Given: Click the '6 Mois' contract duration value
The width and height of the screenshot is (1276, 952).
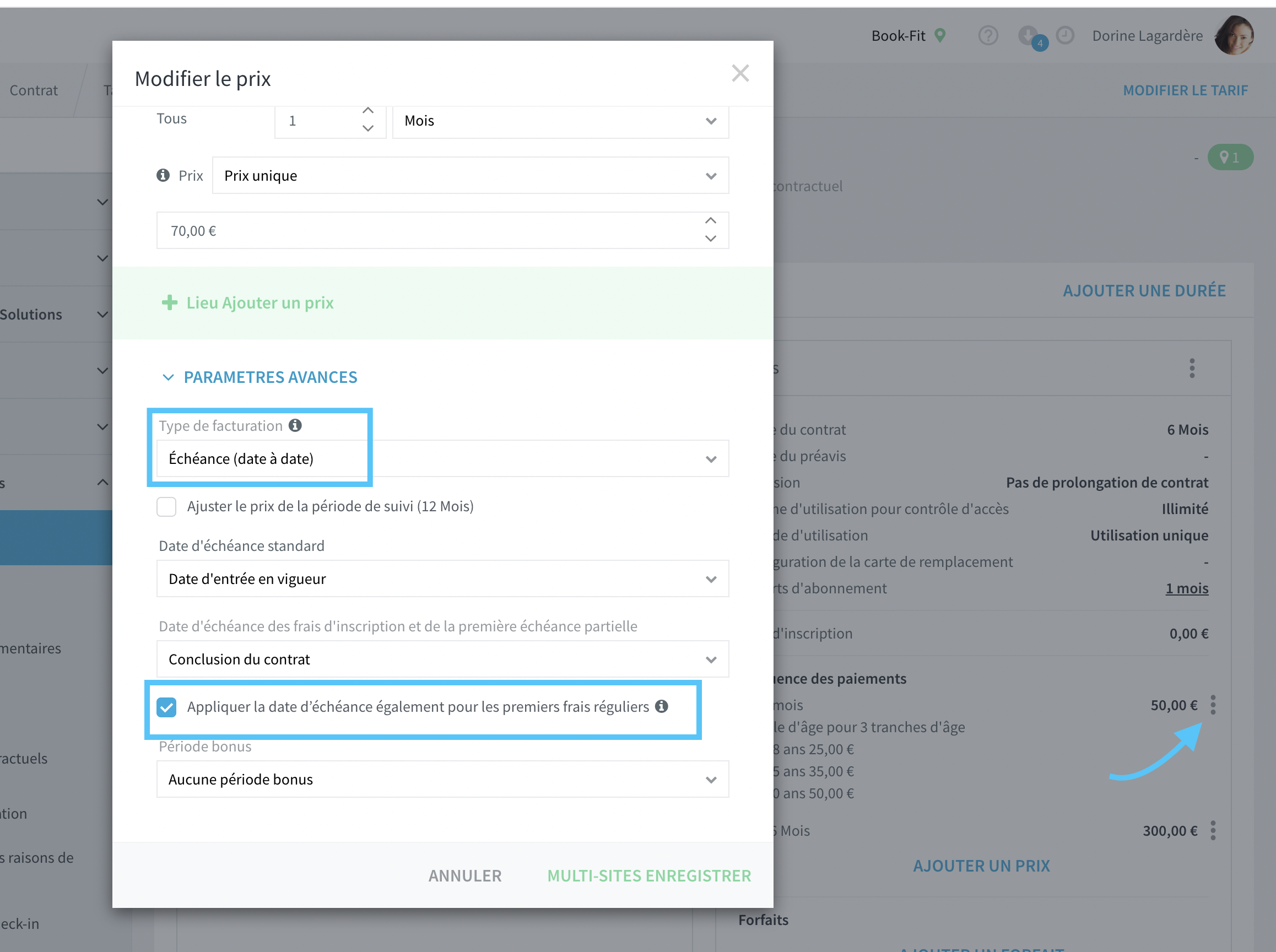Looking at the screenshot, I should click(x=1187, y=429).
